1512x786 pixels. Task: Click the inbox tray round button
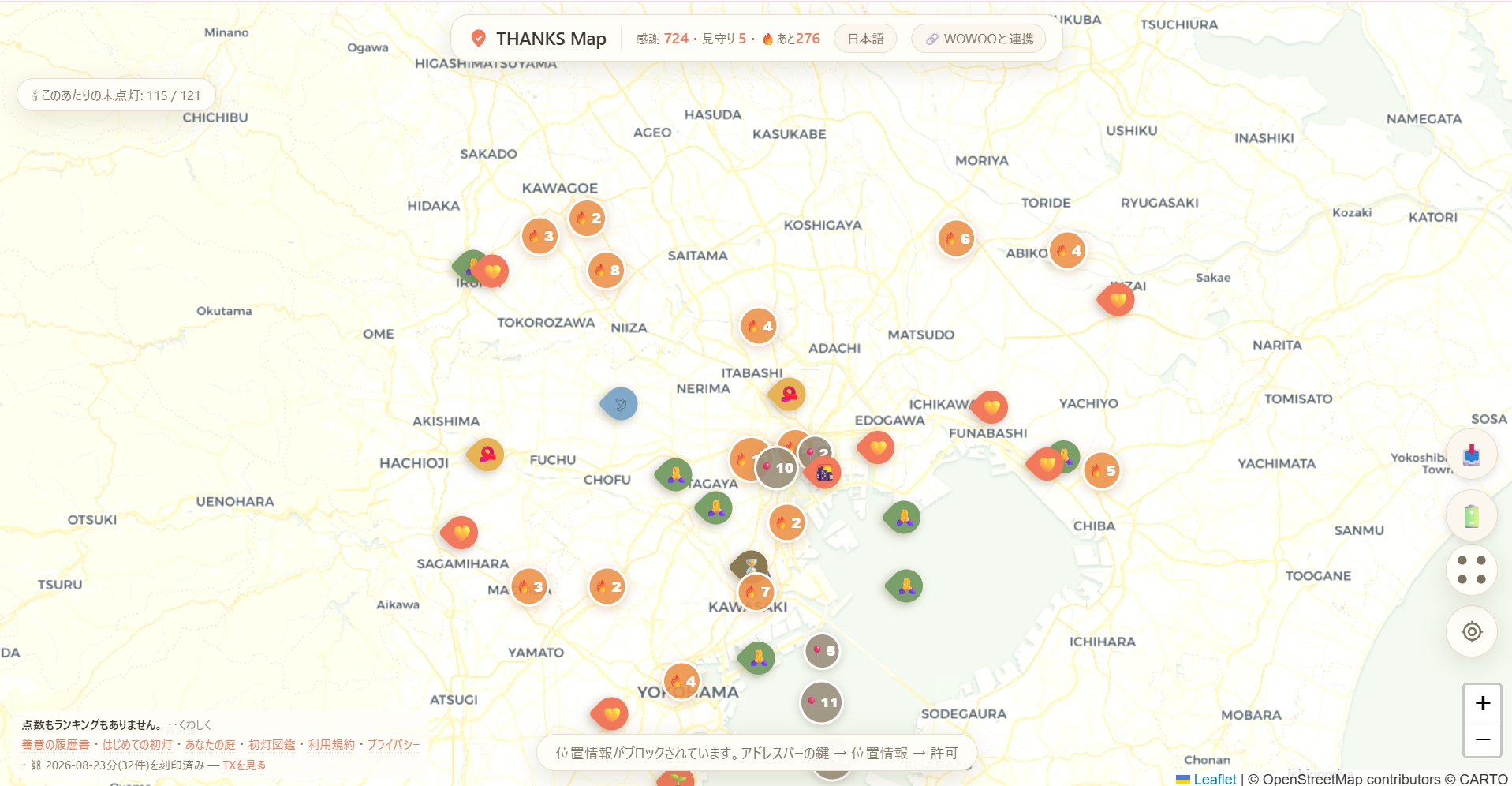[1471, 455]
